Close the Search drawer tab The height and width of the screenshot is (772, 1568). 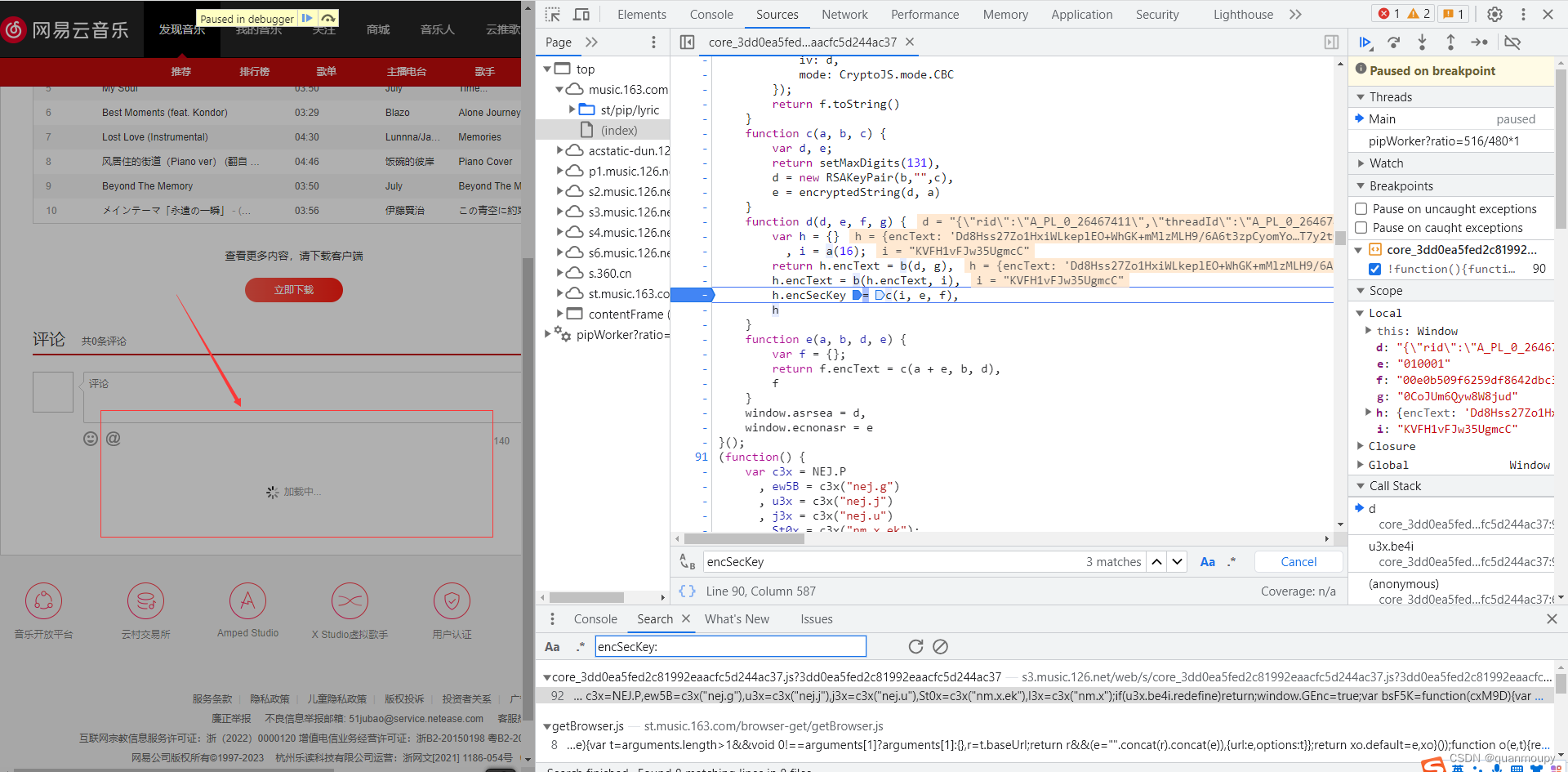(686, 618)
